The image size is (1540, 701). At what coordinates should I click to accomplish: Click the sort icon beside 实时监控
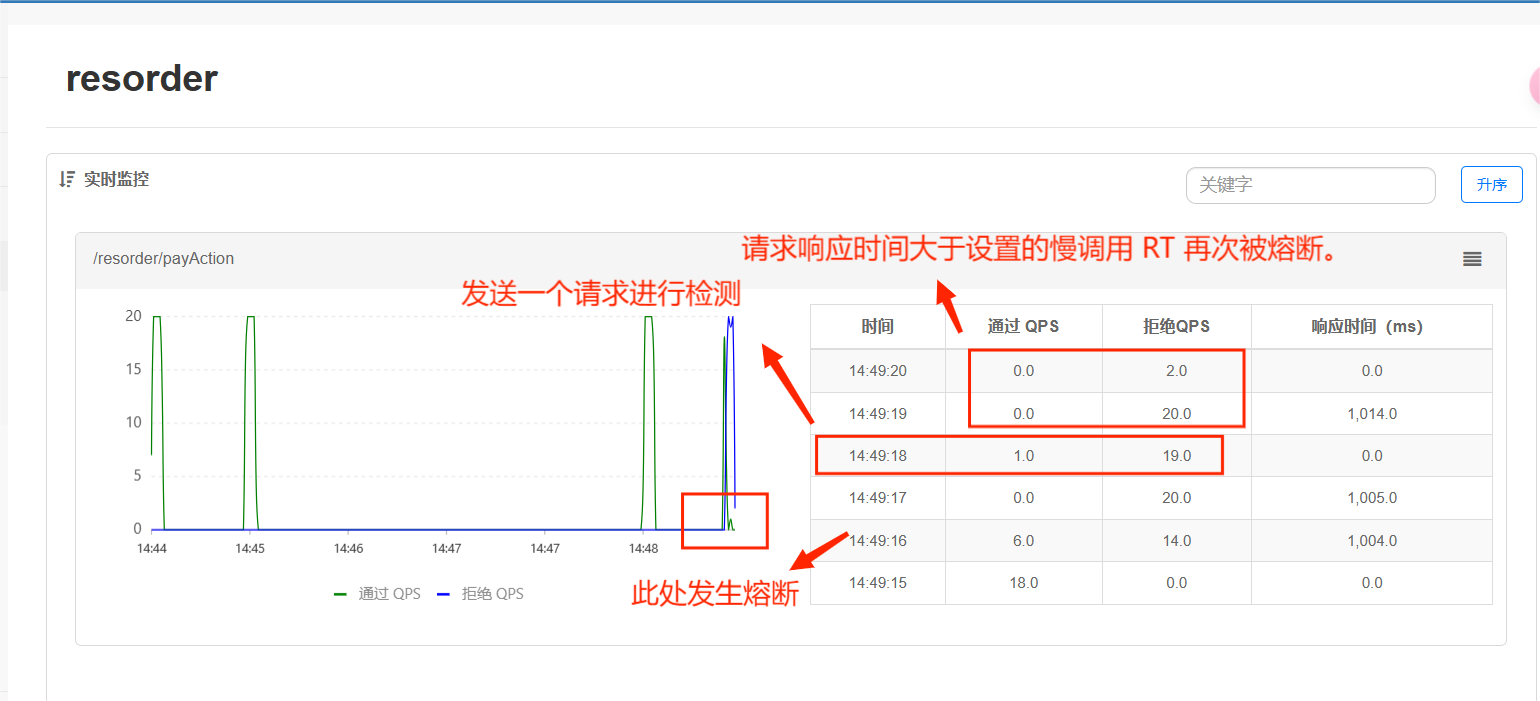[67, 180]
